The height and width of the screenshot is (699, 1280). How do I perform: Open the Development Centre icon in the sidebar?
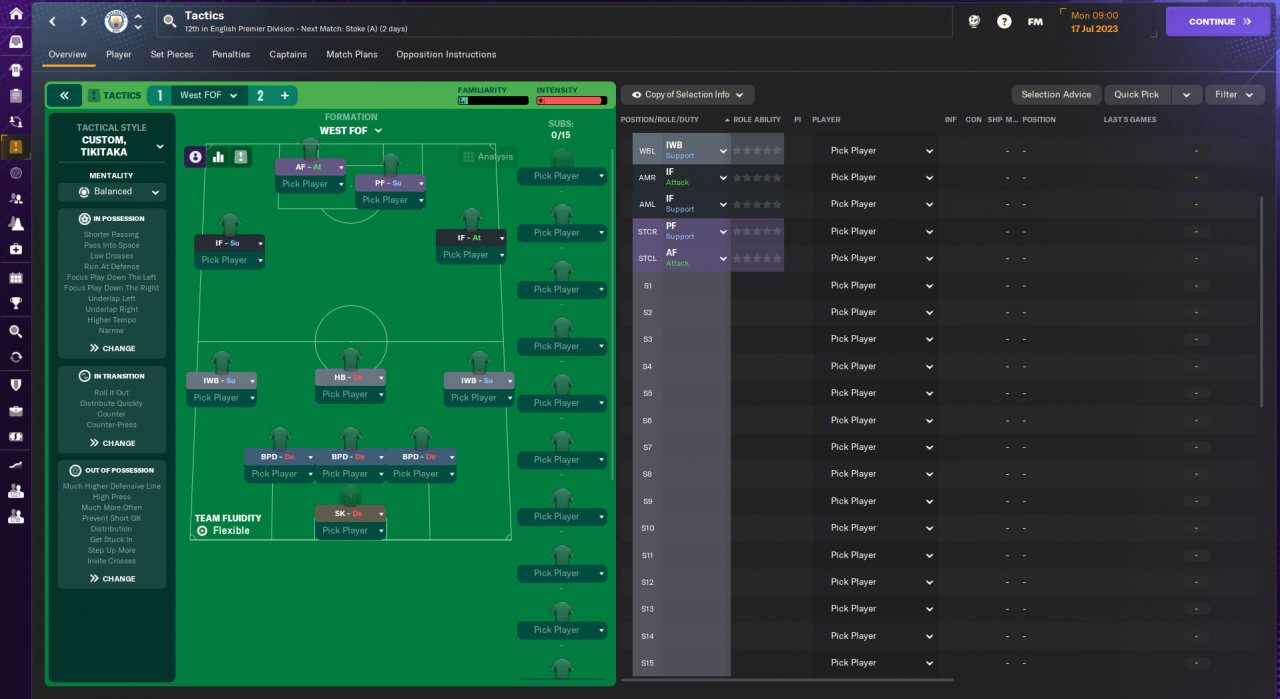[15, 465]
